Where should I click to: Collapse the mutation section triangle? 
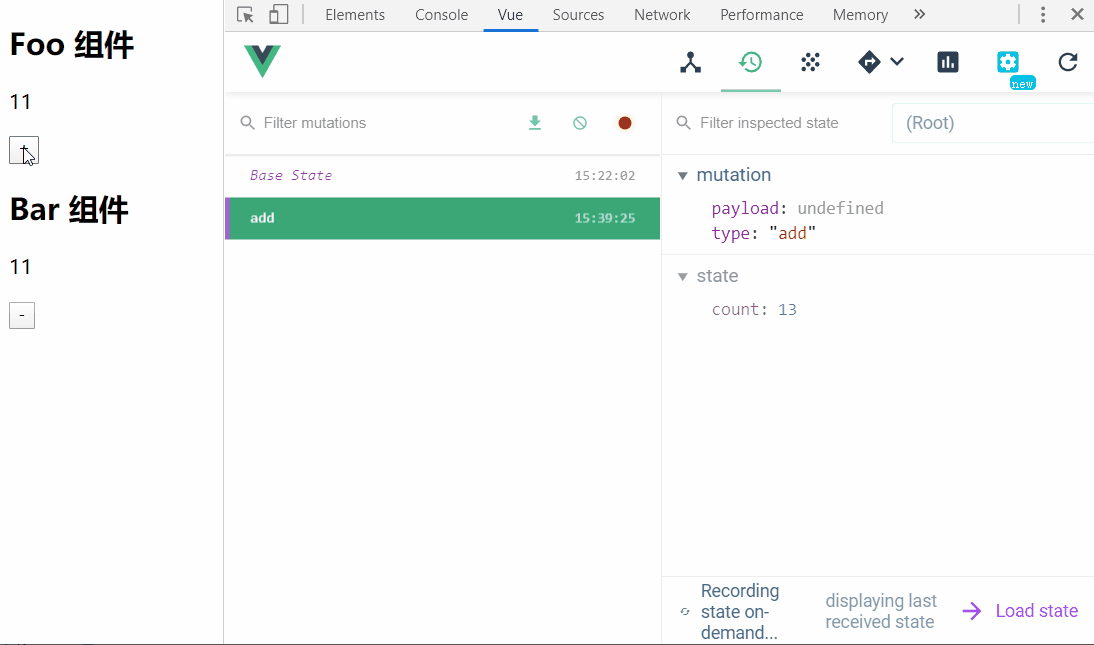tap(683, 176)
